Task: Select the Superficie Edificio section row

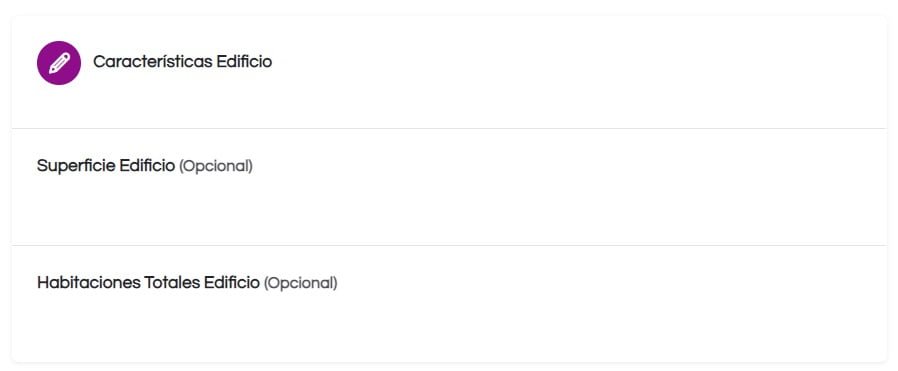Action: tap(449, 187)
